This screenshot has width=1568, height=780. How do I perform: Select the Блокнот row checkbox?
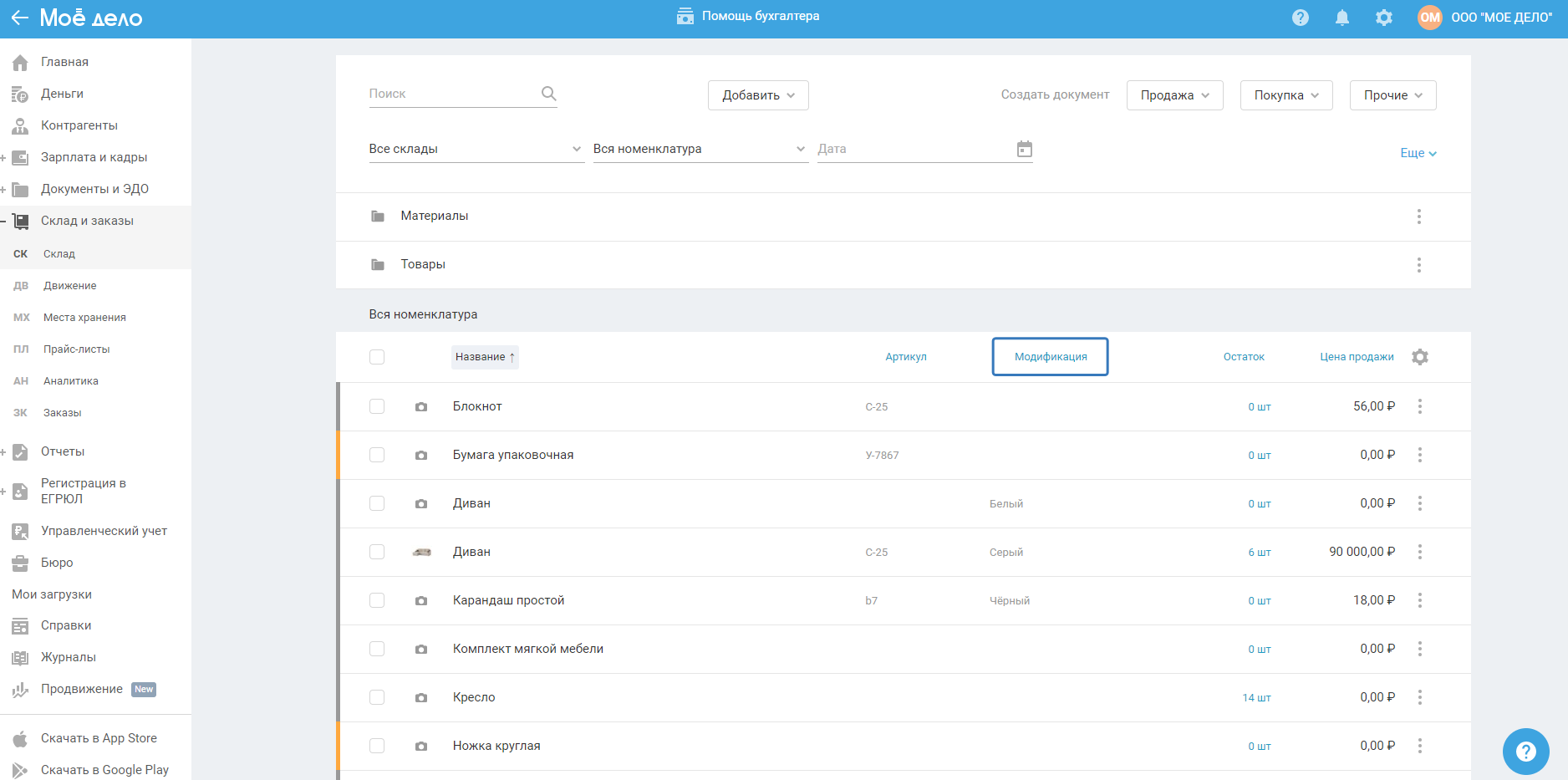pos(377,406)
